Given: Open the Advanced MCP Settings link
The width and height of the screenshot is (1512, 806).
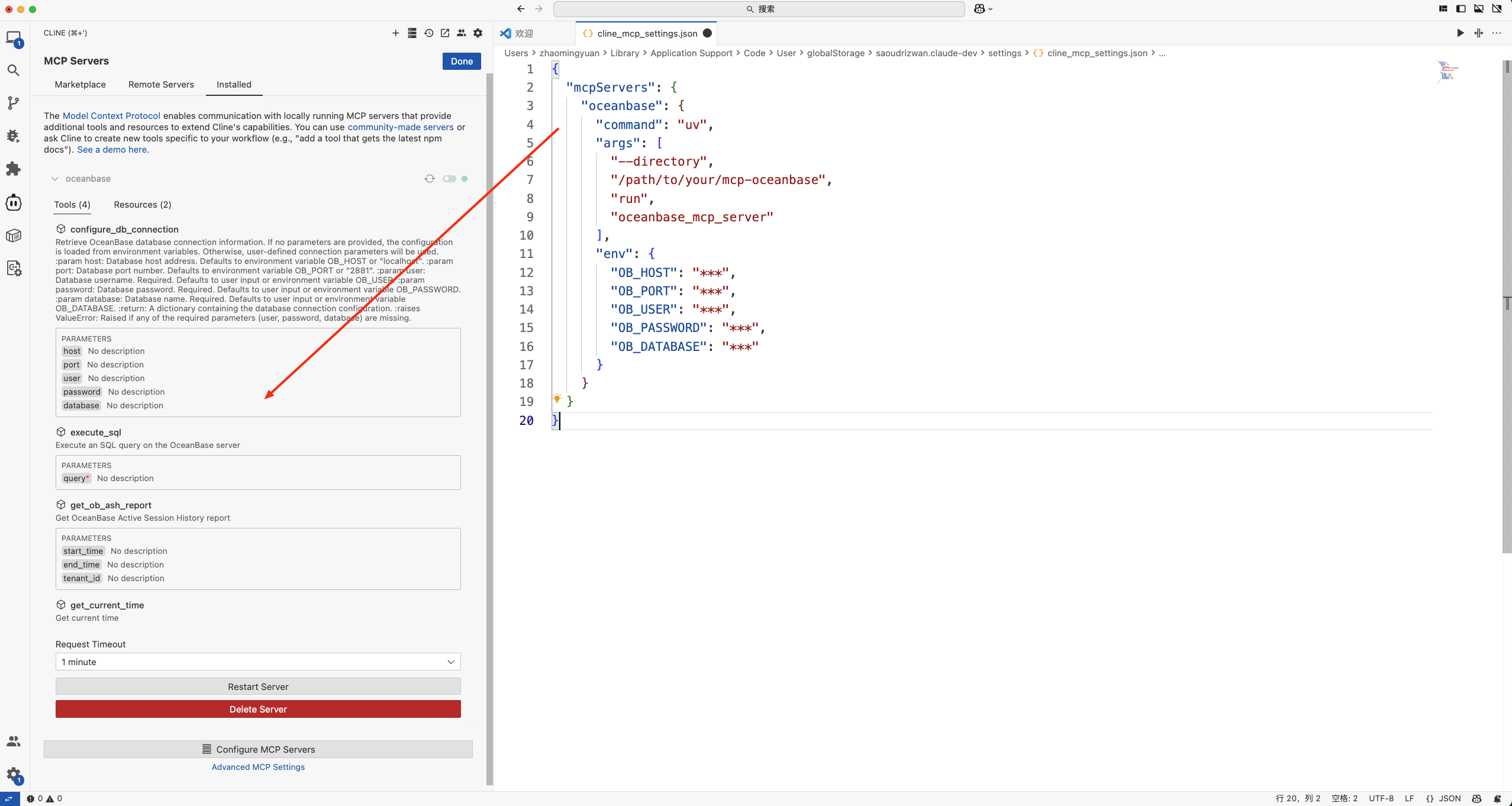Looking at the screenshot, I should [258, 767].
